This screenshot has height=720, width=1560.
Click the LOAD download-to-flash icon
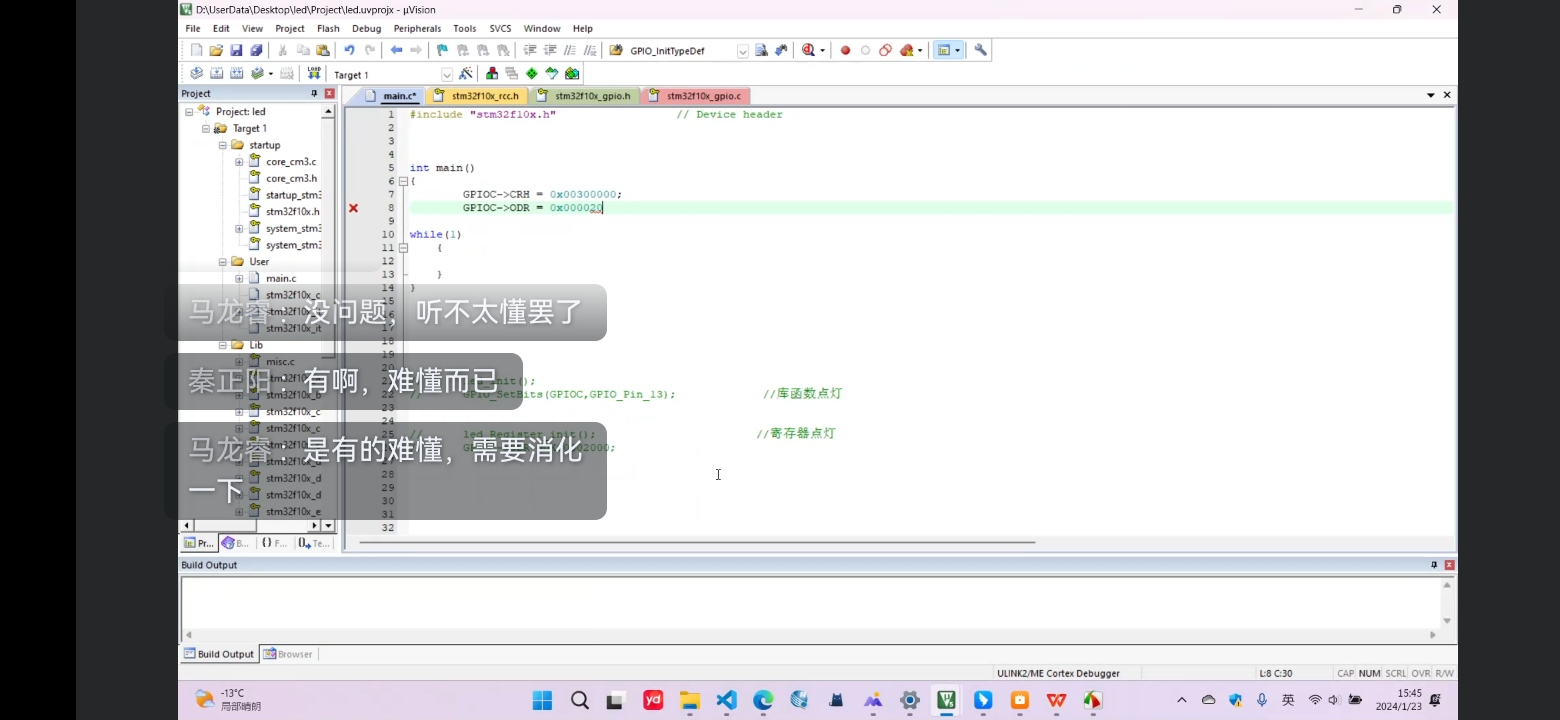pos(314,74)
